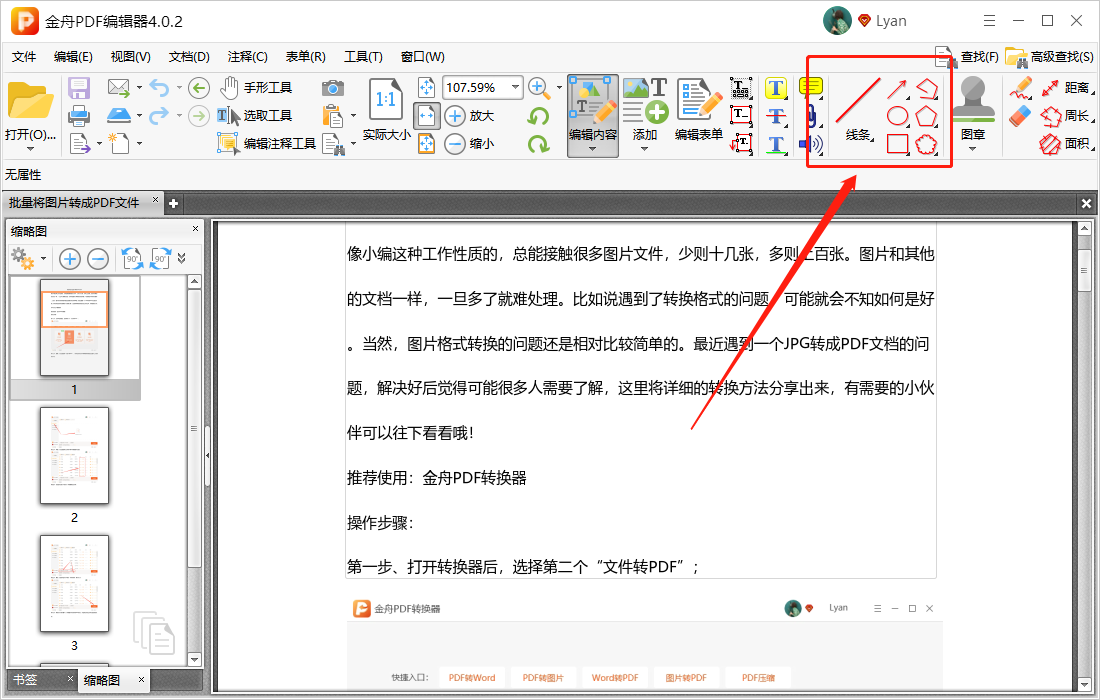Select the oval shape tool
The height and width of the screenshot is (700, 1100).
pos(897,116)
